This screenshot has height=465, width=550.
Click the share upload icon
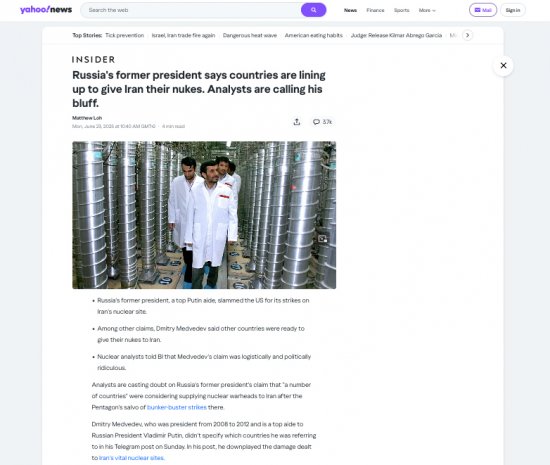(x=297, y=122)
